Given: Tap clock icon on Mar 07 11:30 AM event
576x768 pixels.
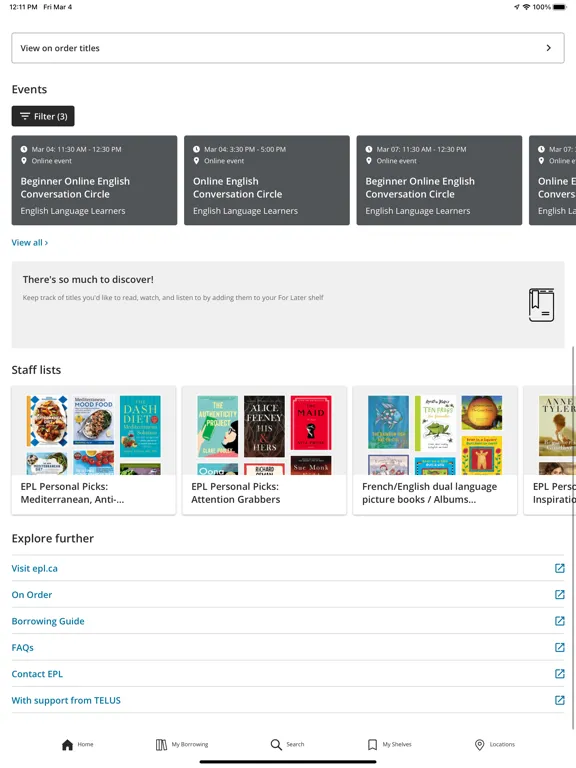Looking at the screenshot, I should click(x=369, y=149).
